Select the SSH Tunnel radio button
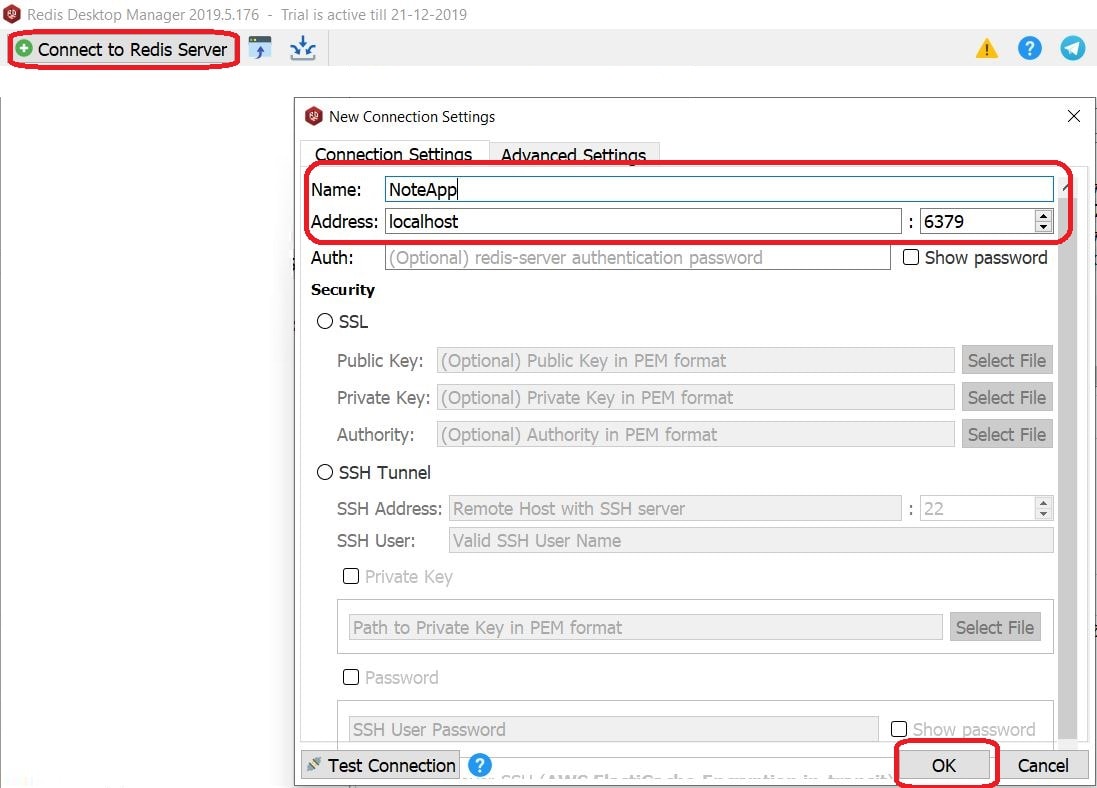This screenshot has width=1097, height=788. 325,472
